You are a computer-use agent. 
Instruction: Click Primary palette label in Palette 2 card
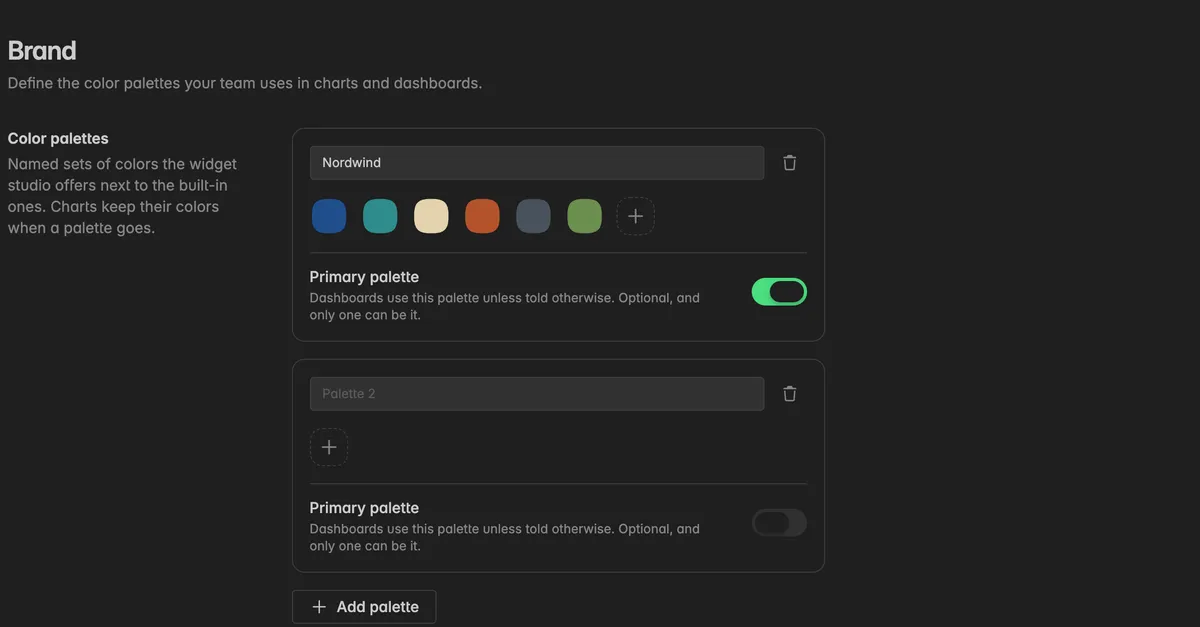pos(364,508)
